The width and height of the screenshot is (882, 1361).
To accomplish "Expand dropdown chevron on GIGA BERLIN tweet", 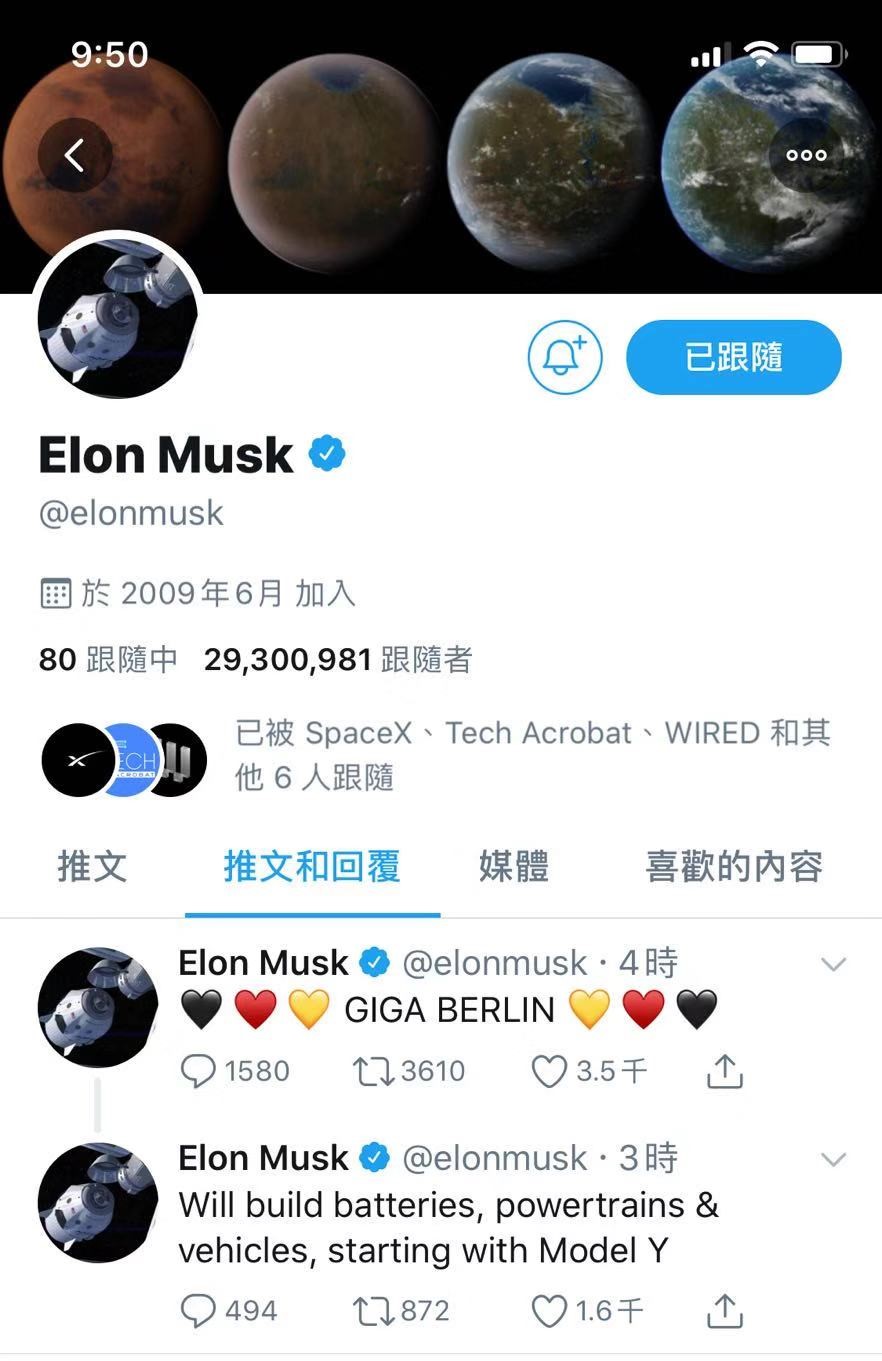I will [833, 965].
